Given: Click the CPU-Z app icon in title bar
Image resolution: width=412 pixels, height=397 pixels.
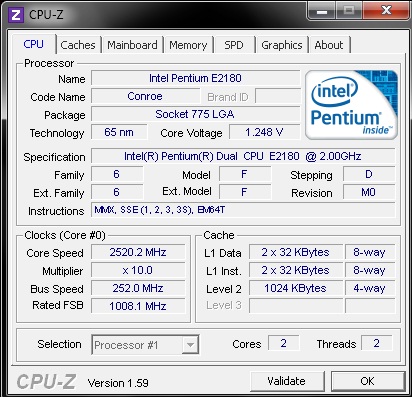Looking at the screenshot, I should tap(16, 15).
